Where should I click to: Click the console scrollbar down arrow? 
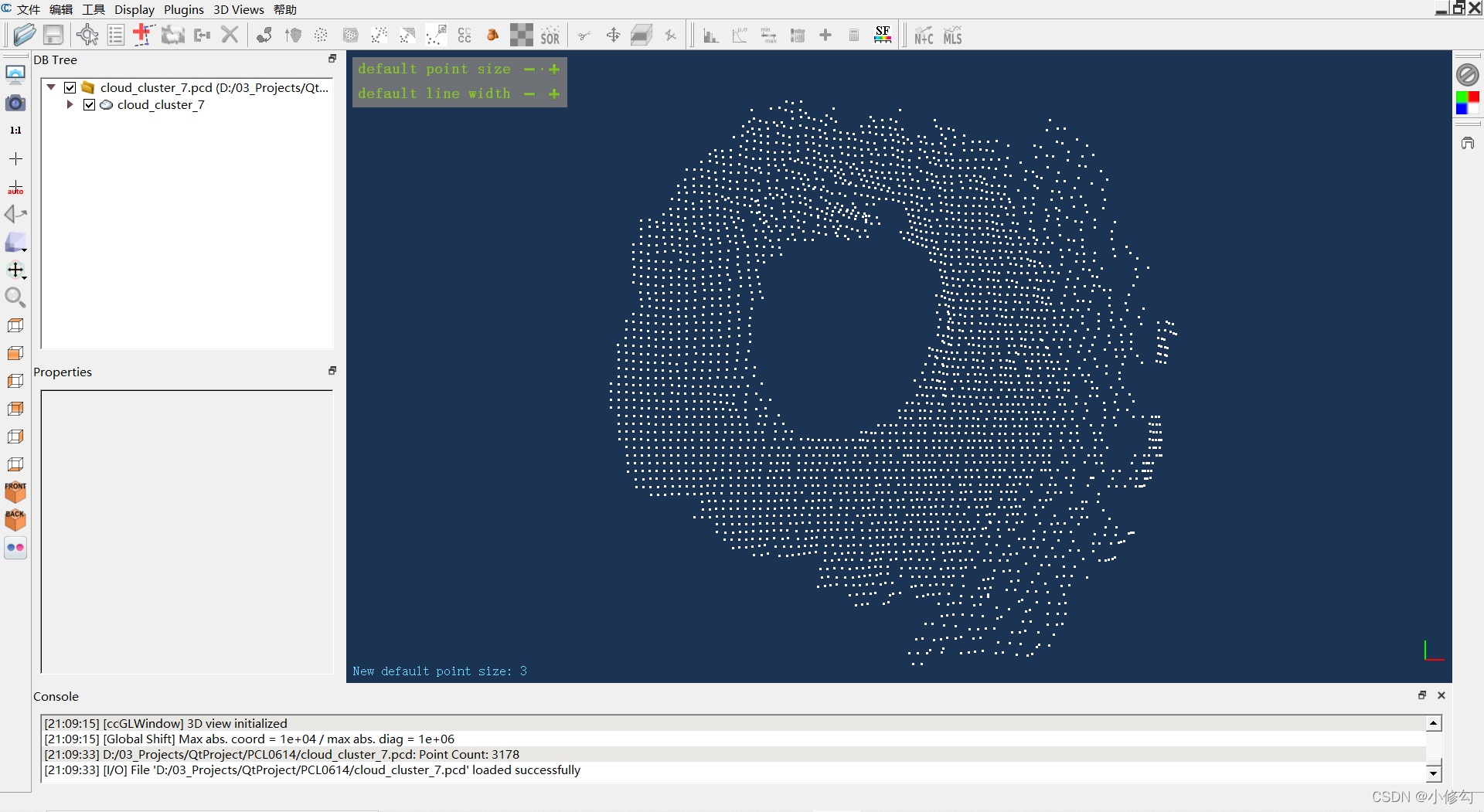1434,773
